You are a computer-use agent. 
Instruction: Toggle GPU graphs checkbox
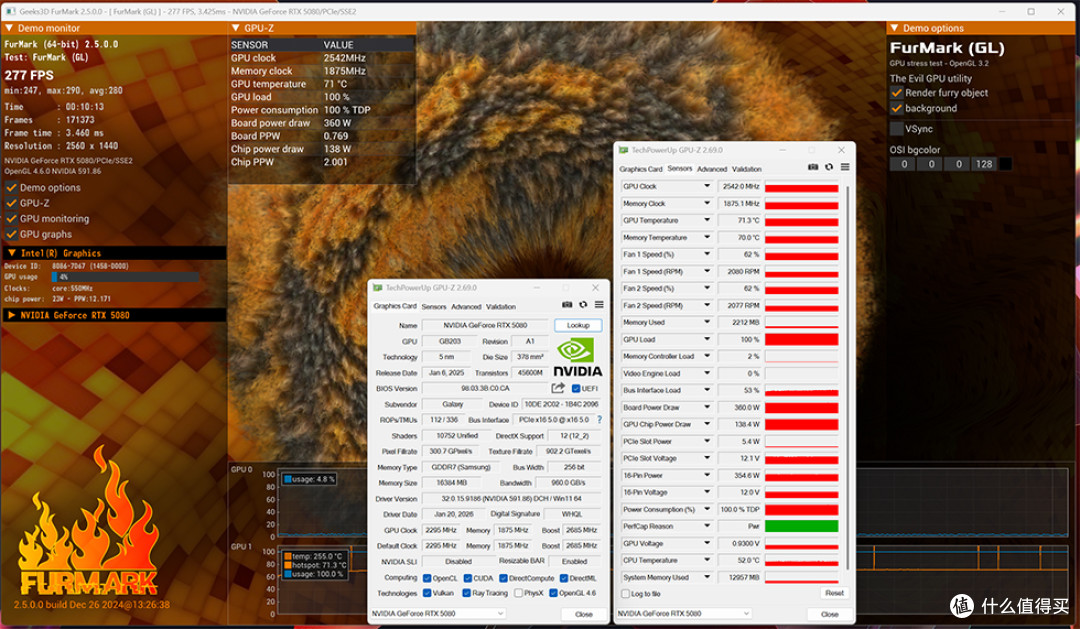click(11, 234)
